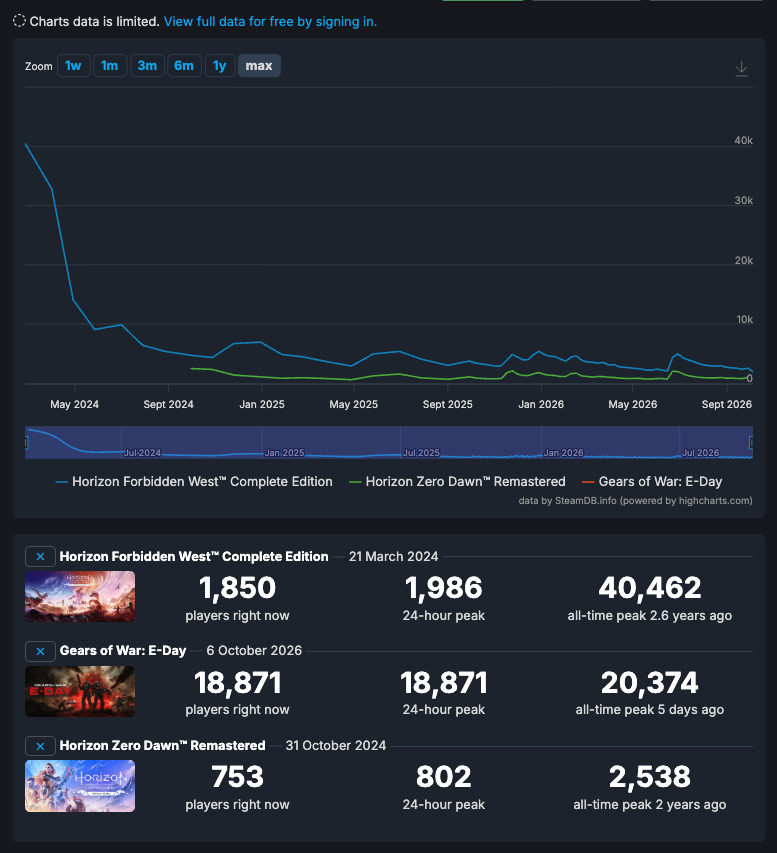Click the May 2024 x-axis label
The width and height of the screenshot is (777, 853).
(75, 404)
